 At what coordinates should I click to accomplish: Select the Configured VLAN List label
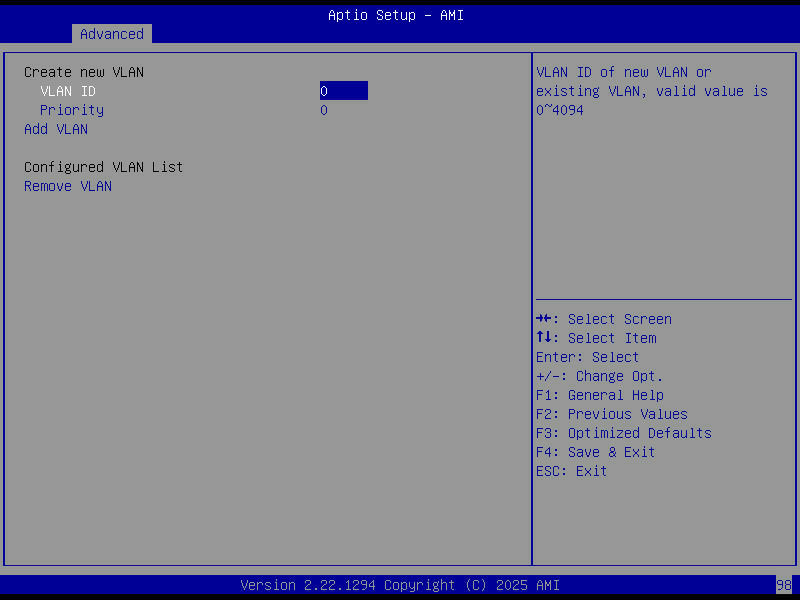(x=103, y=166)
